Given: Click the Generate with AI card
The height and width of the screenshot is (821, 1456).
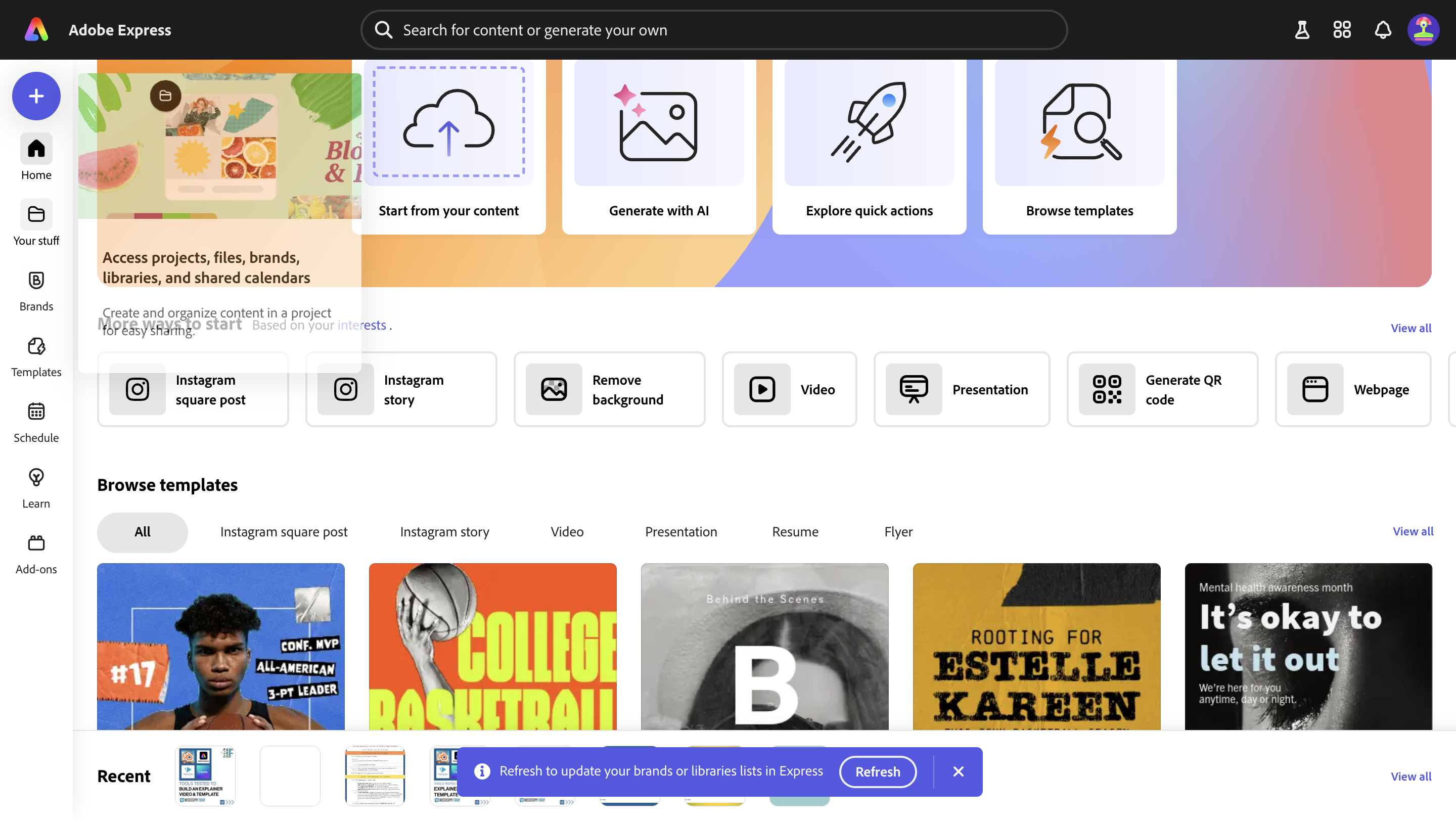Looking at the screenshot, I should [x=658, y=147].
